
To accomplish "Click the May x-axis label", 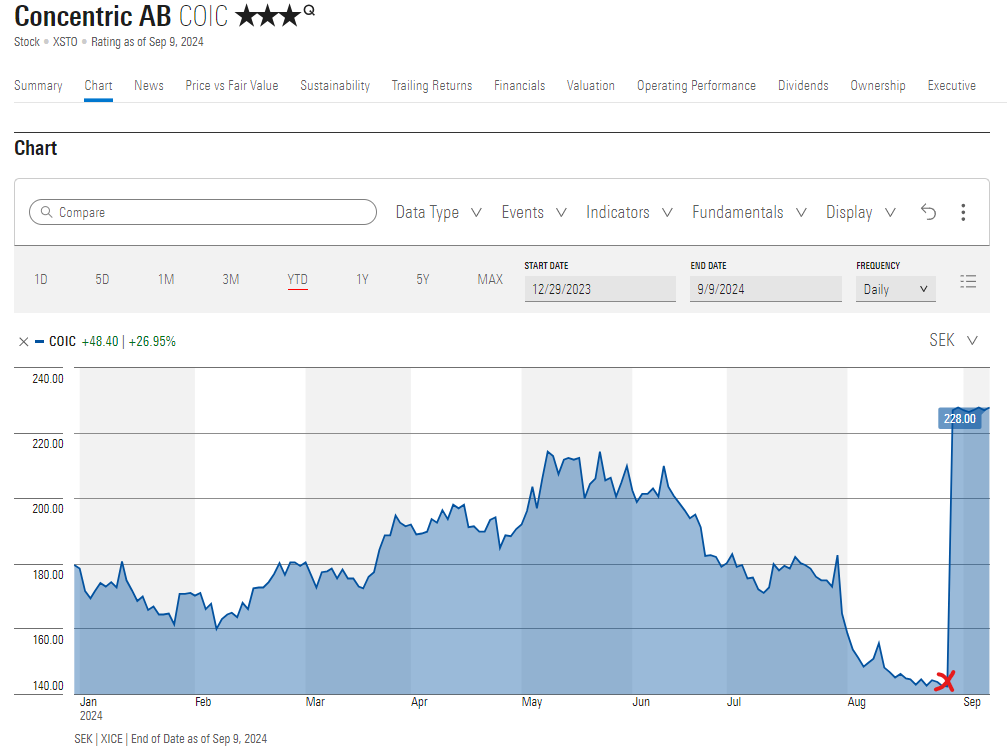I will (x=532, y=702).
